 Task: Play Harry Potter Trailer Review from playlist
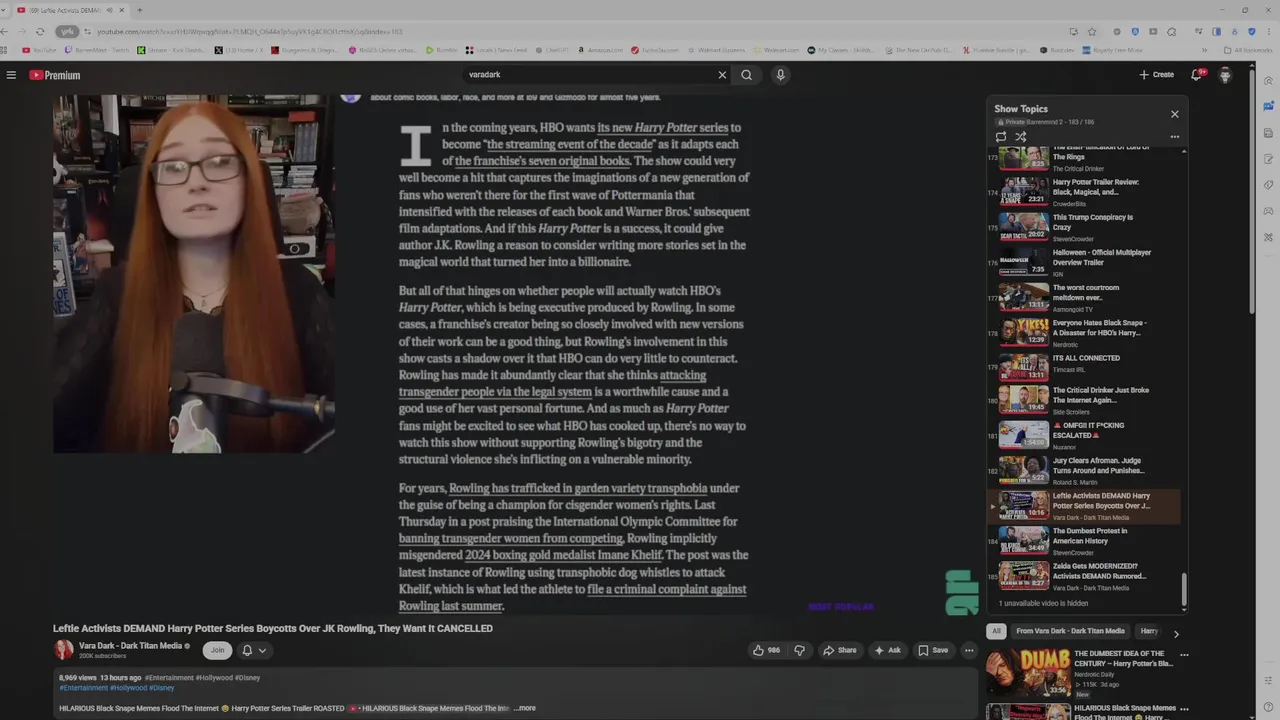click(x=1085, y=191)
